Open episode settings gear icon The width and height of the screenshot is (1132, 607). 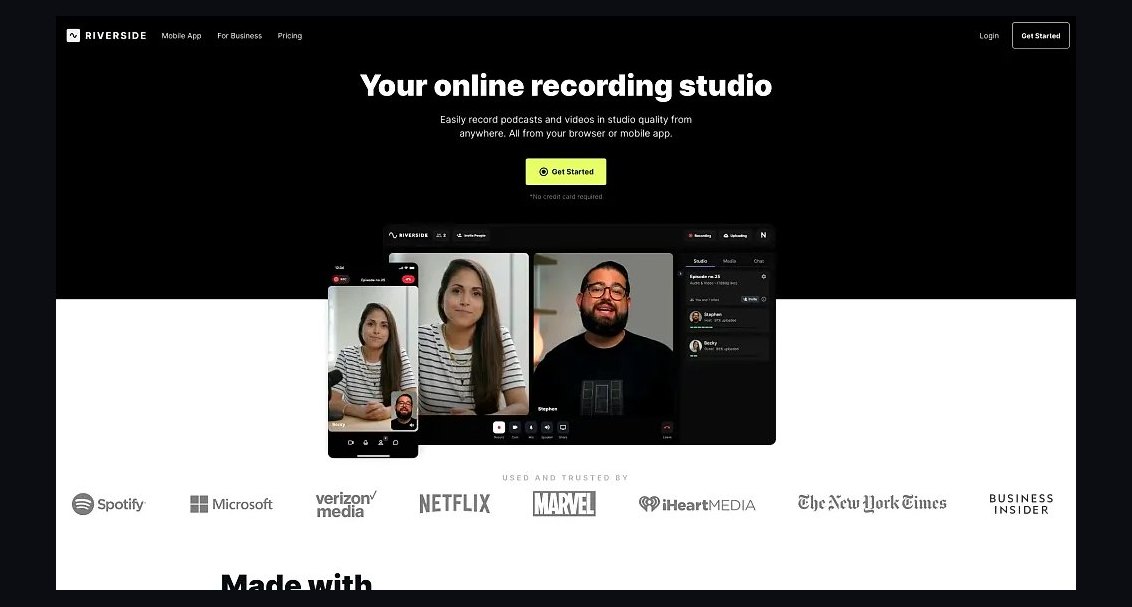pos(764,276)
